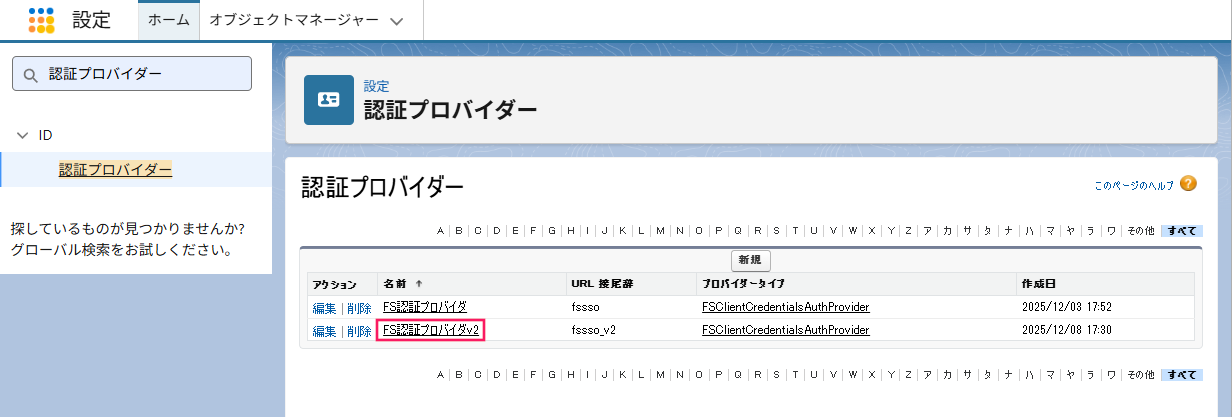
Task: Click the アクション column header
Action: 334,285
